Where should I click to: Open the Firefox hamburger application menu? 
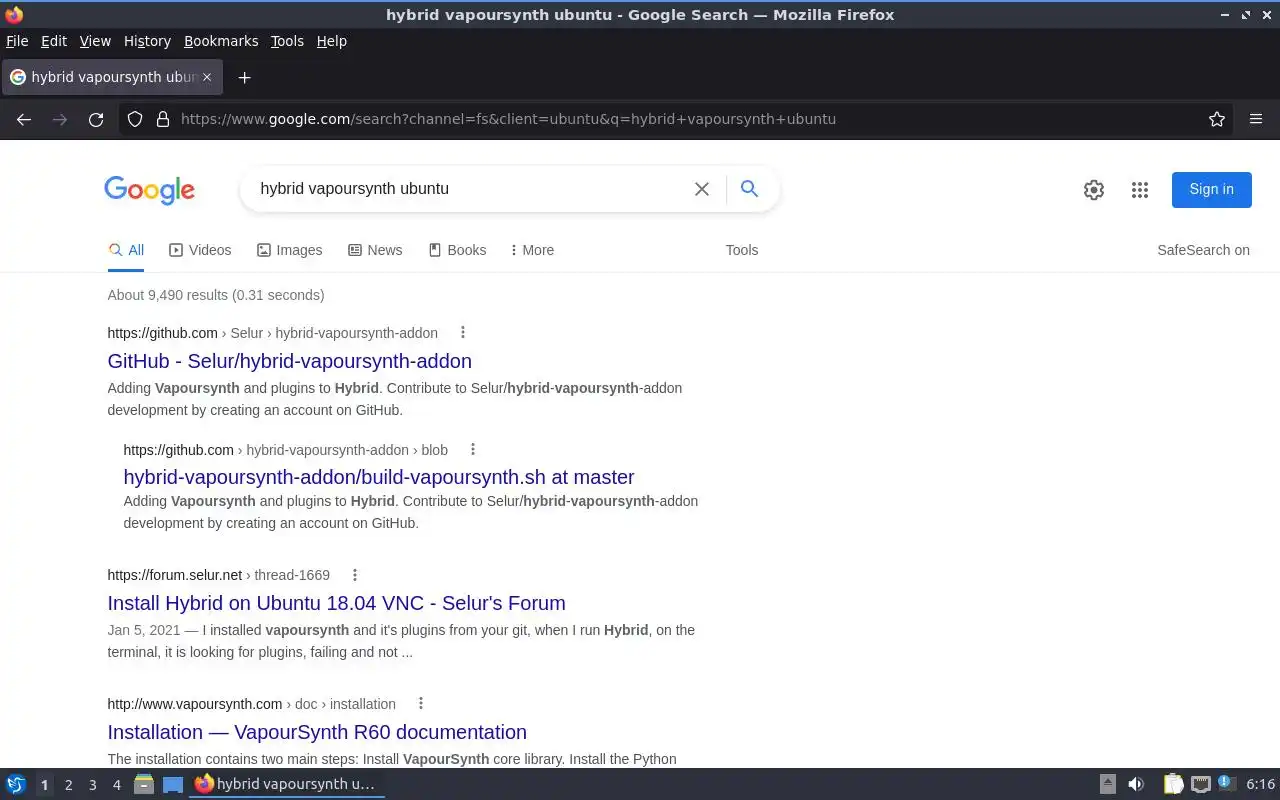click(1256, 119)
